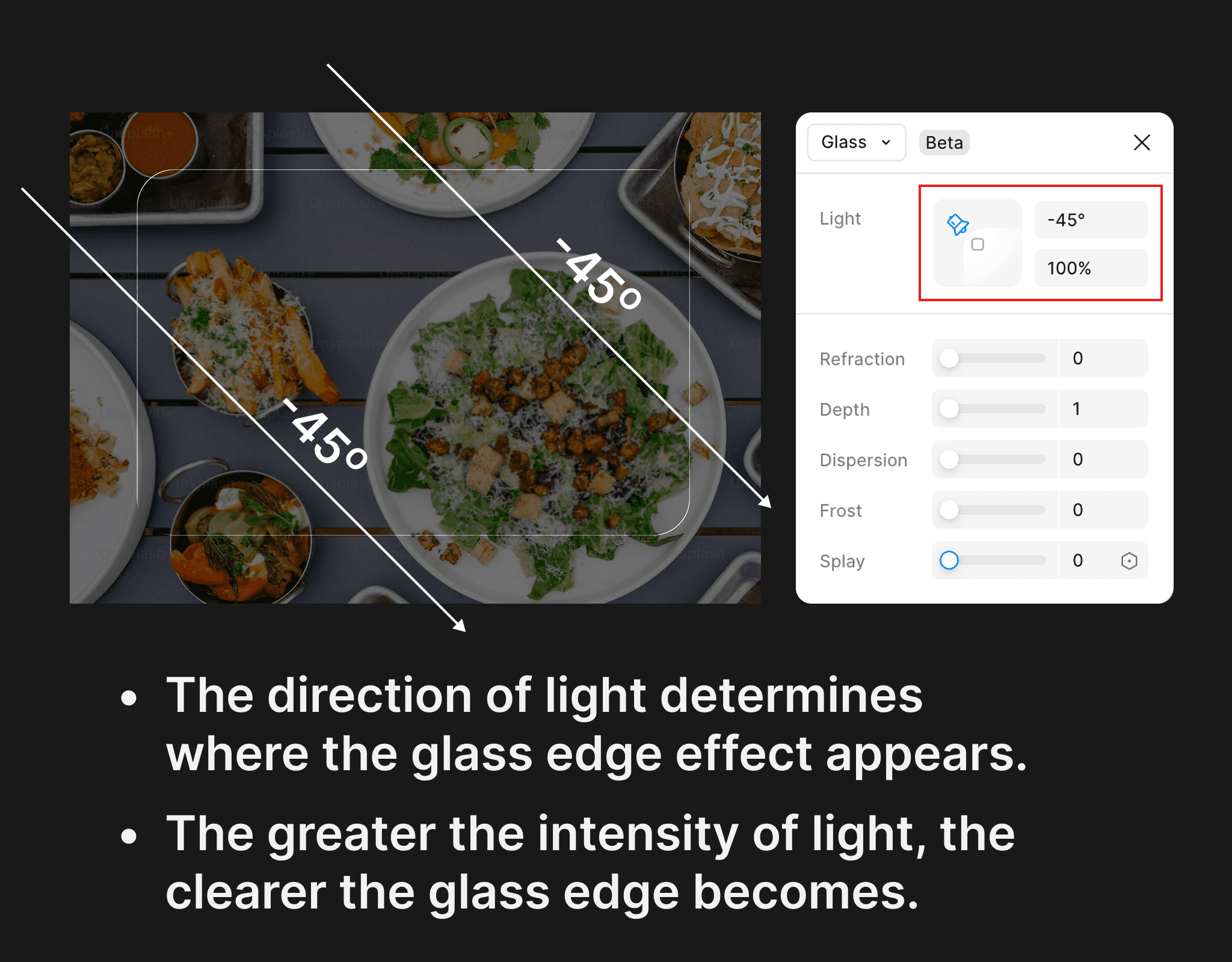Click the light intensity field showing 100%
The height and width of the screenshot is (962, 1232).
(1091, 268)
